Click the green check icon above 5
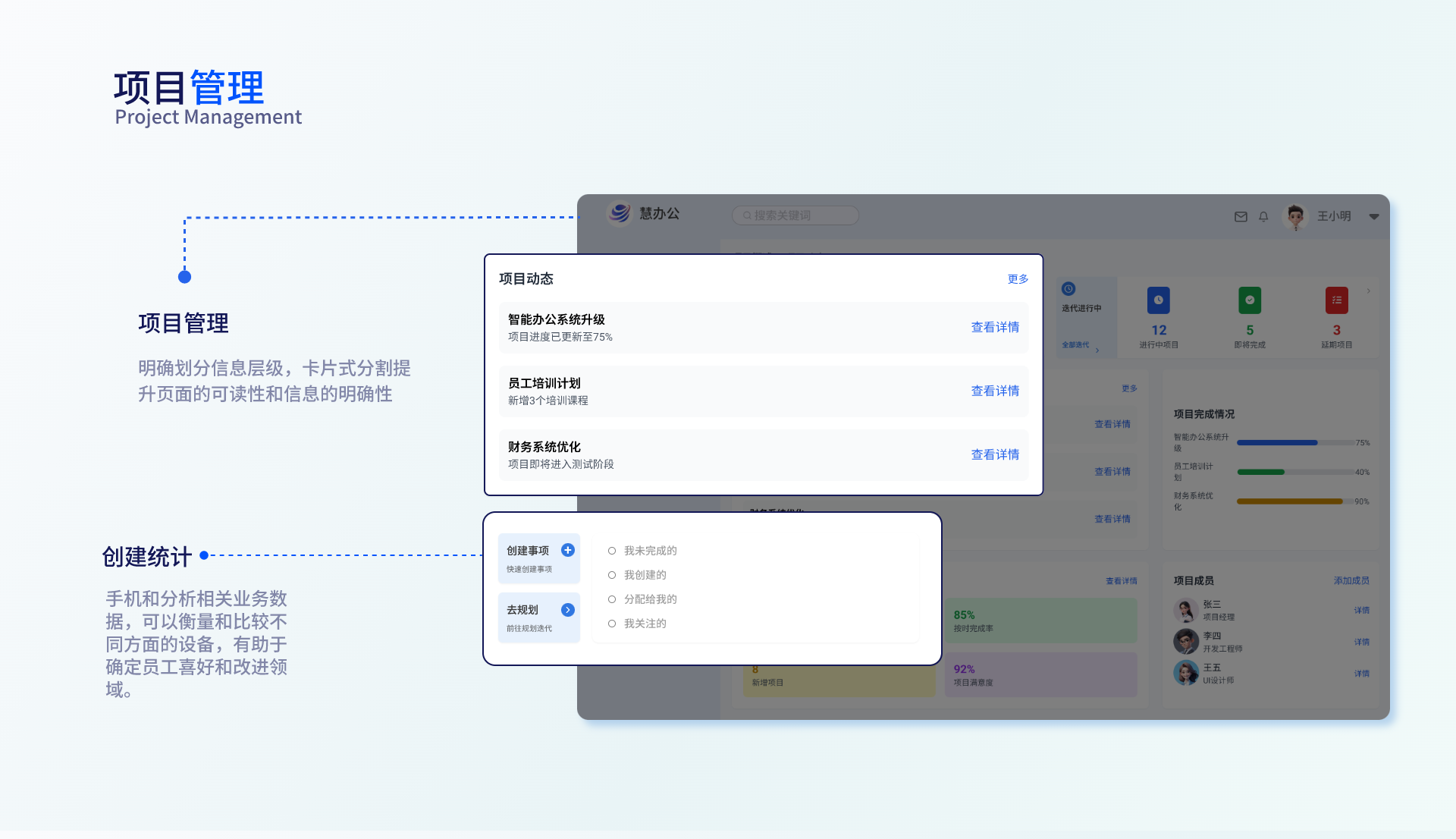 (x=1250, y=300)
